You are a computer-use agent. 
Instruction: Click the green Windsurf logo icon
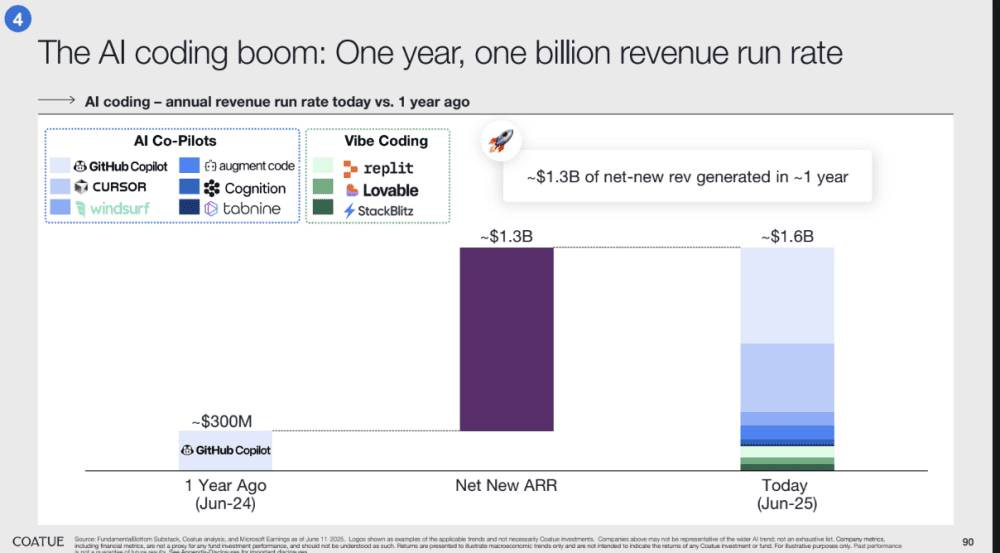[80, 209]
